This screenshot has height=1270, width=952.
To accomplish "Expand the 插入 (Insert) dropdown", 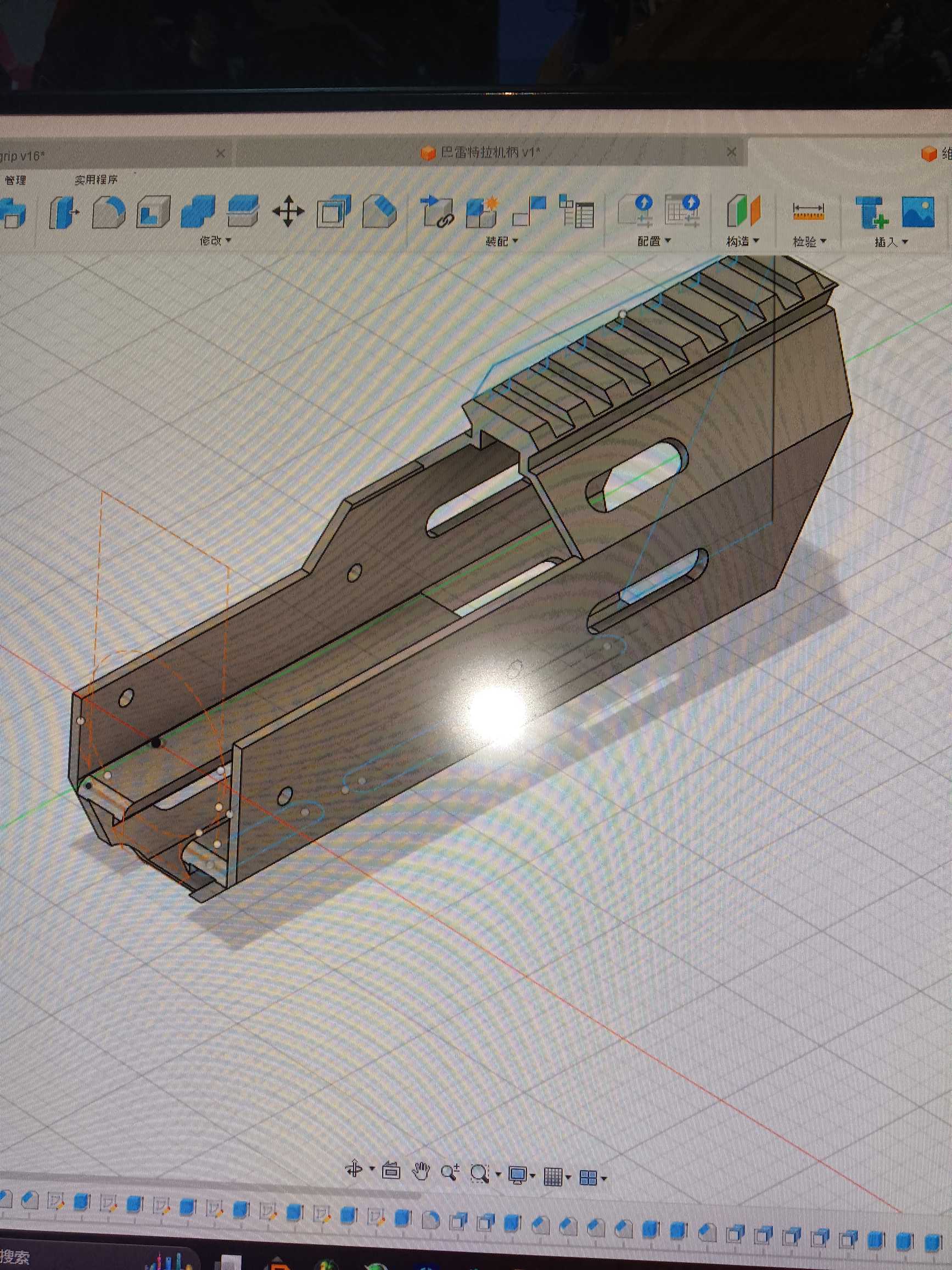I will (891, 242).
